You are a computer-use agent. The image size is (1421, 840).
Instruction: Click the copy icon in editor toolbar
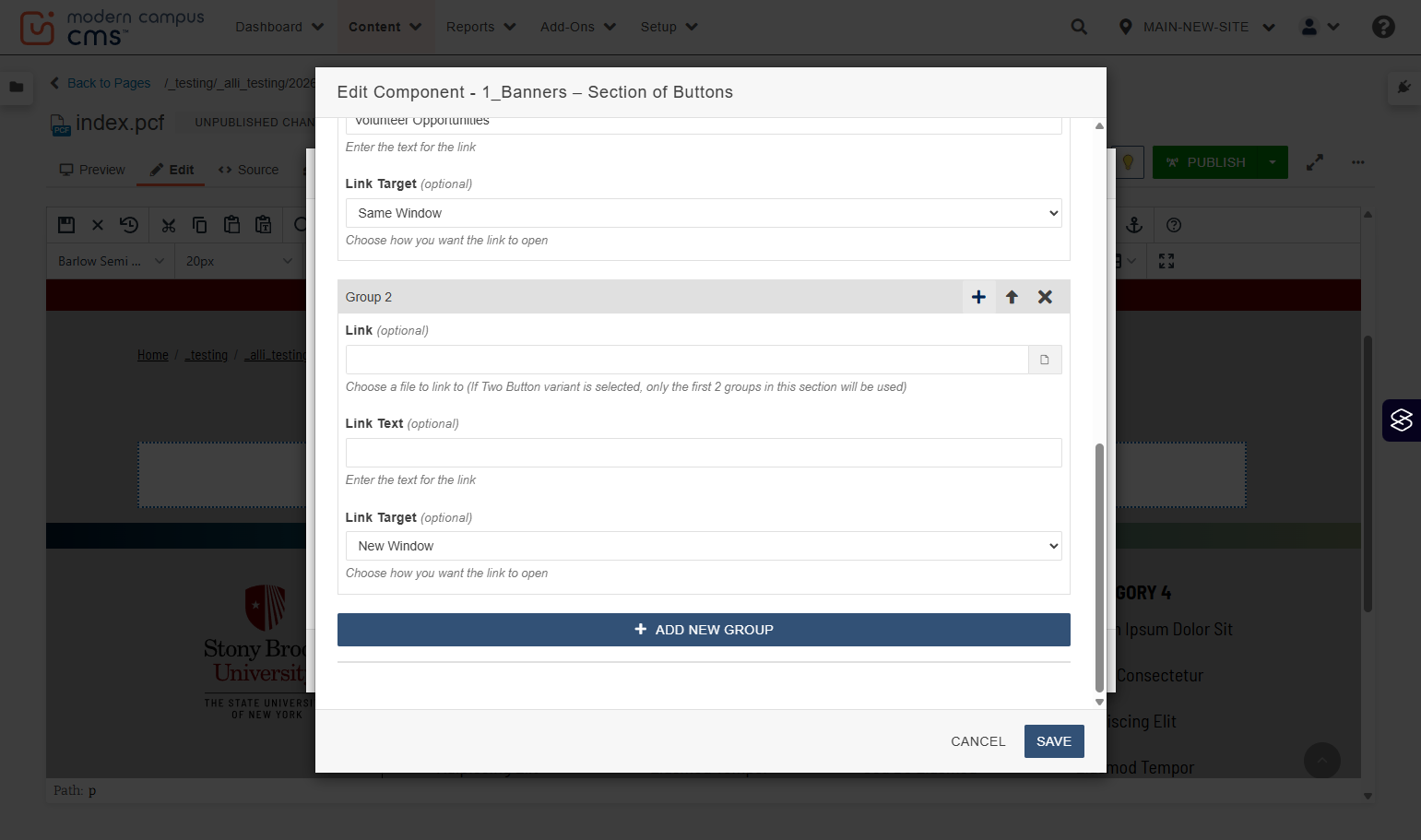click(x=199, y=225)
